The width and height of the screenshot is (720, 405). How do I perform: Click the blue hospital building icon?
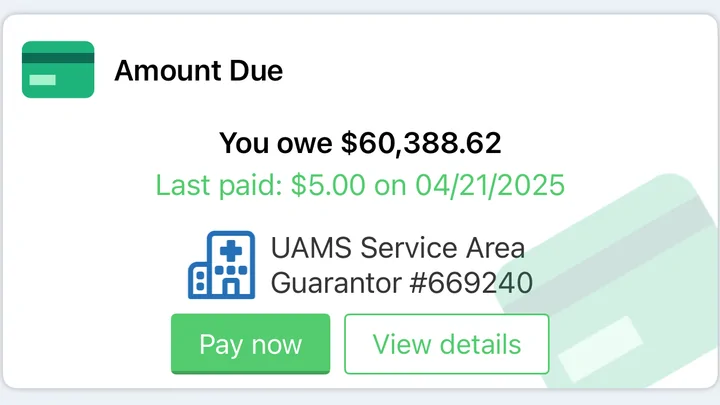221,265
